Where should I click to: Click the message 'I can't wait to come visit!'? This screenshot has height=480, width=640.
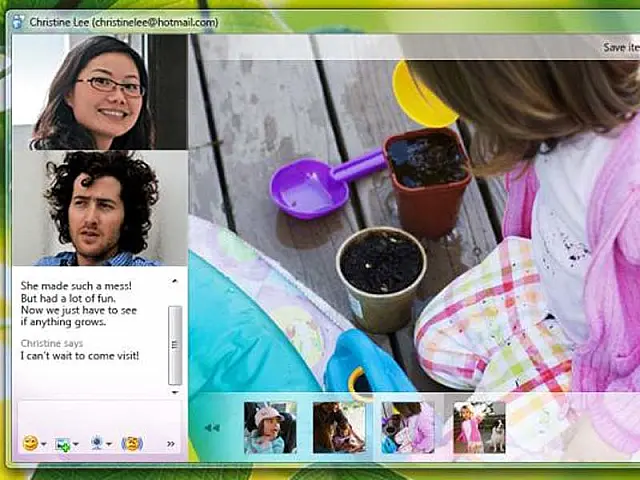click(x=80, y=356)
